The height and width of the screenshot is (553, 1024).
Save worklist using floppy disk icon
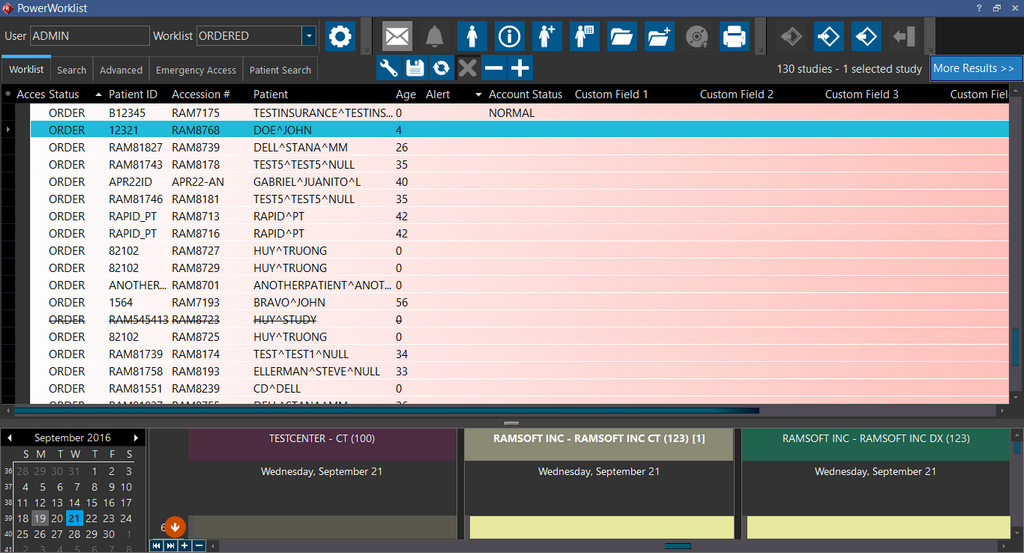tap(416, 68)
